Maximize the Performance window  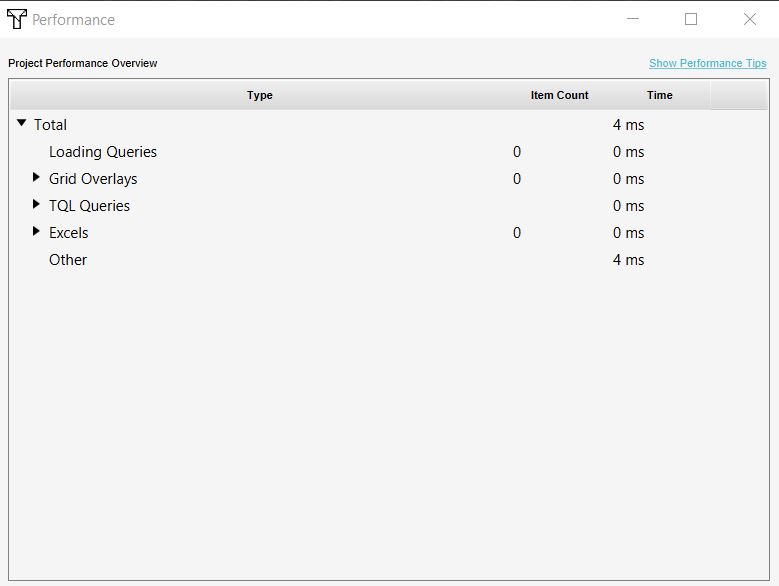pos(691,19)
